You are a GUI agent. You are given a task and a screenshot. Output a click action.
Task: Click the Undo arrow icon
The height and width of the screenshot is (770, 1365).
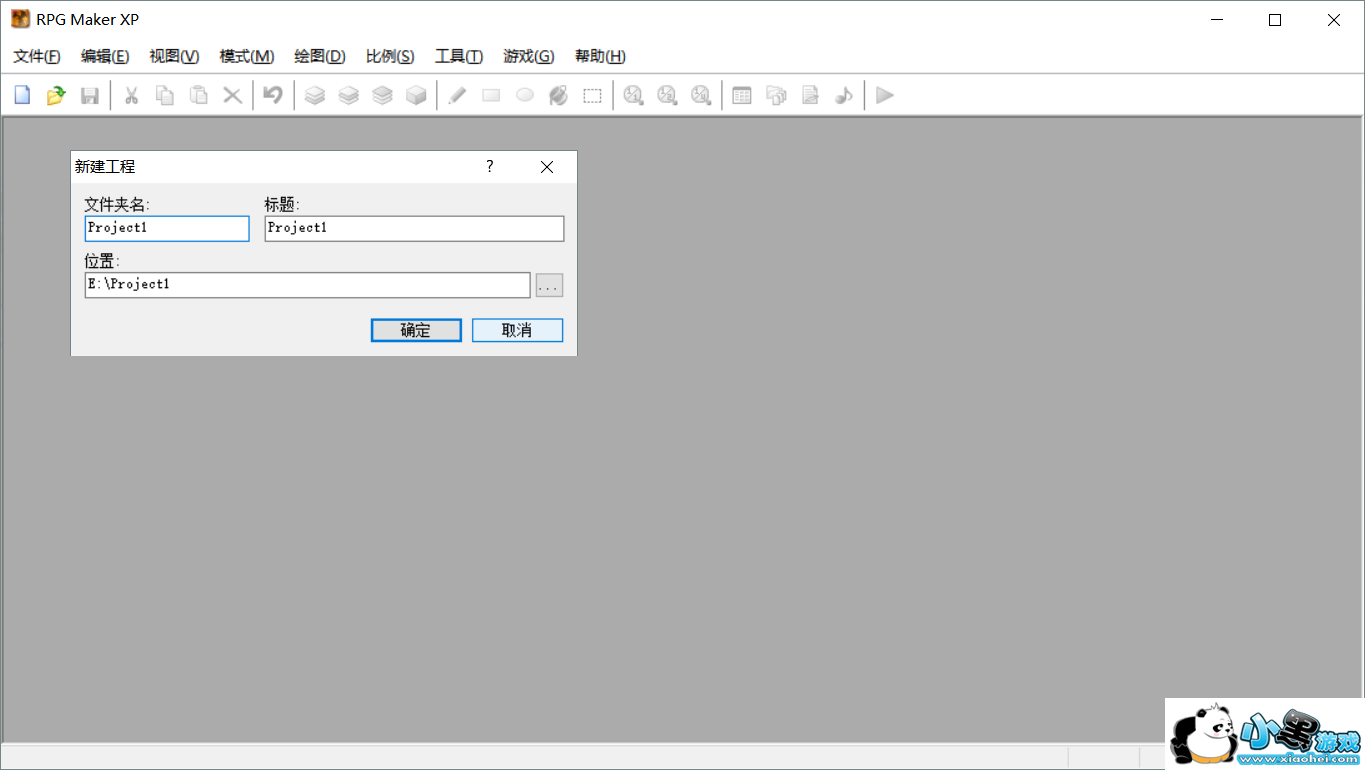tap(272, 95)
